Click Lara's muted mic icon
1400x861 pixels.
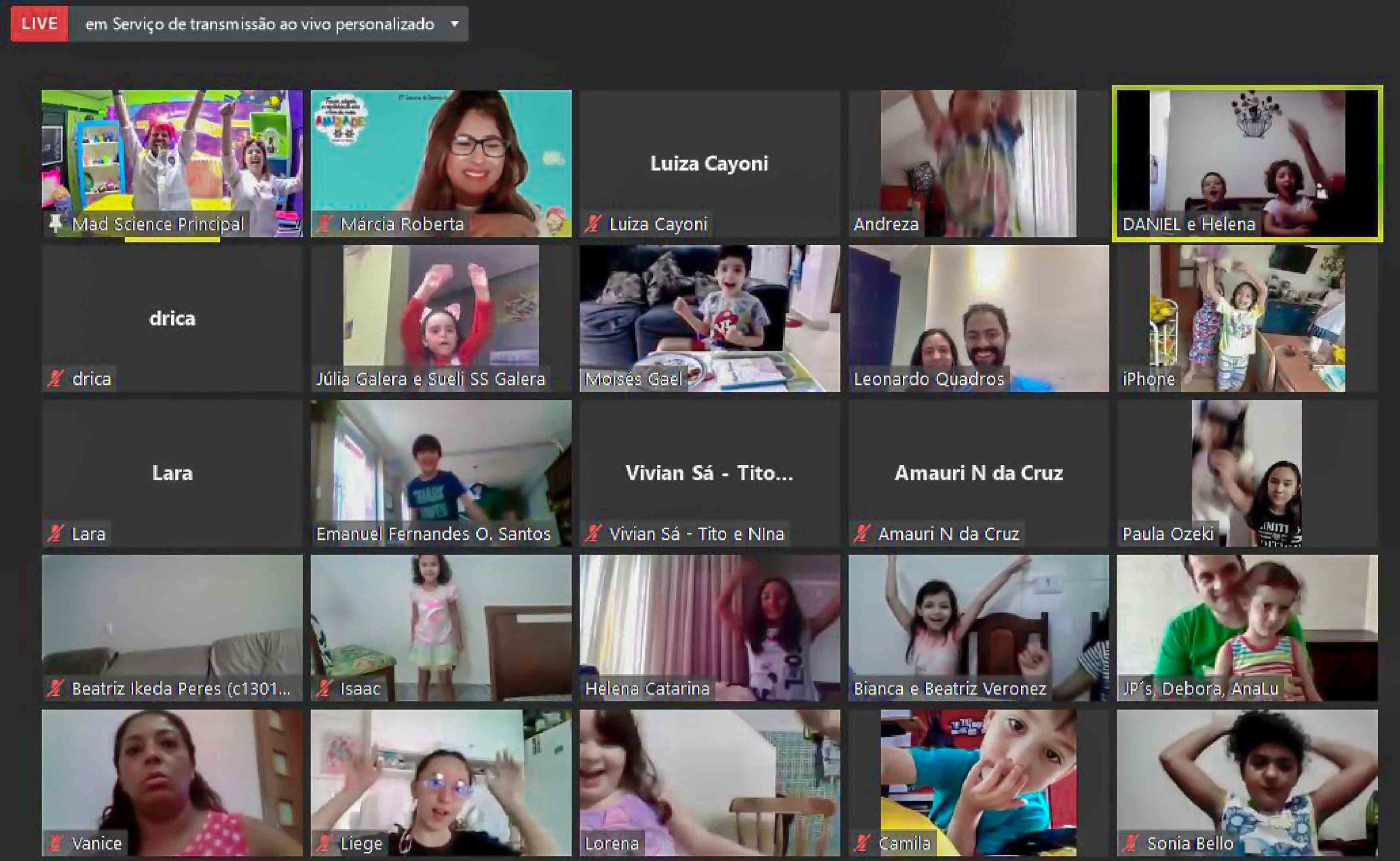click(x=55, y=533)
